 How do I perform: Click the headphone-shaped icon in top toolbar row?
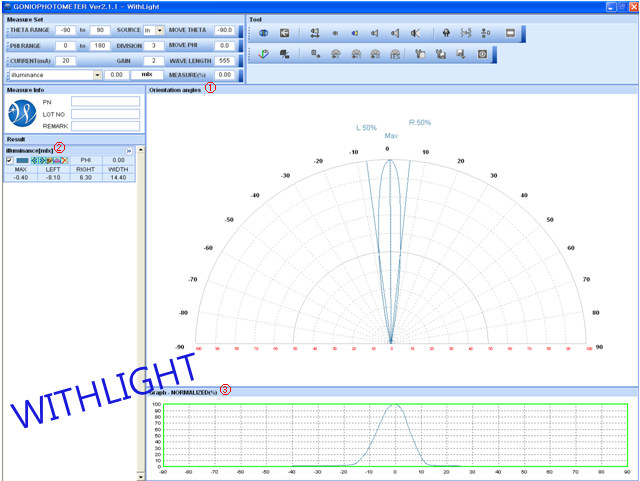[x=446, y=32]
